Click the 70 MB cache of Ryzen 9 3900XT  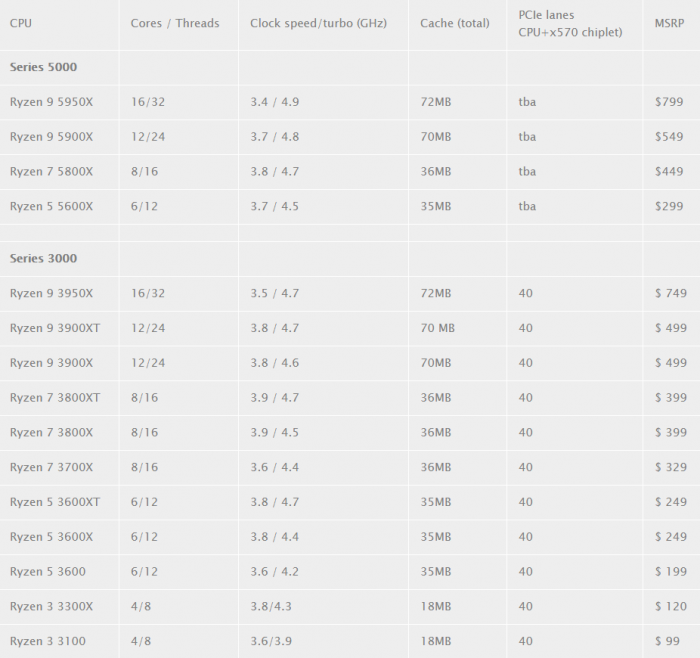[x=438, y=329]
